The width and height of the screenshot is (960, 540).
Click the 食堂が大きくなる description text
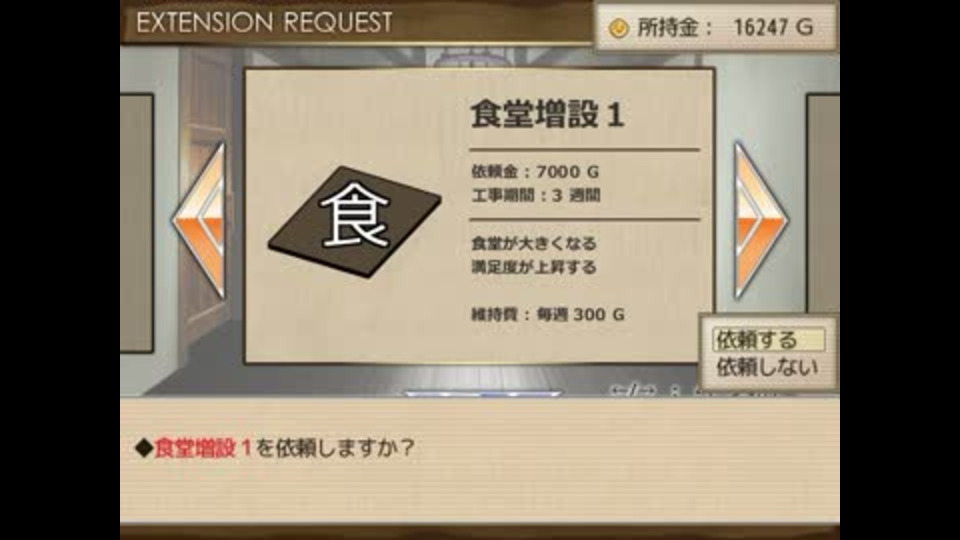(534, 244)
